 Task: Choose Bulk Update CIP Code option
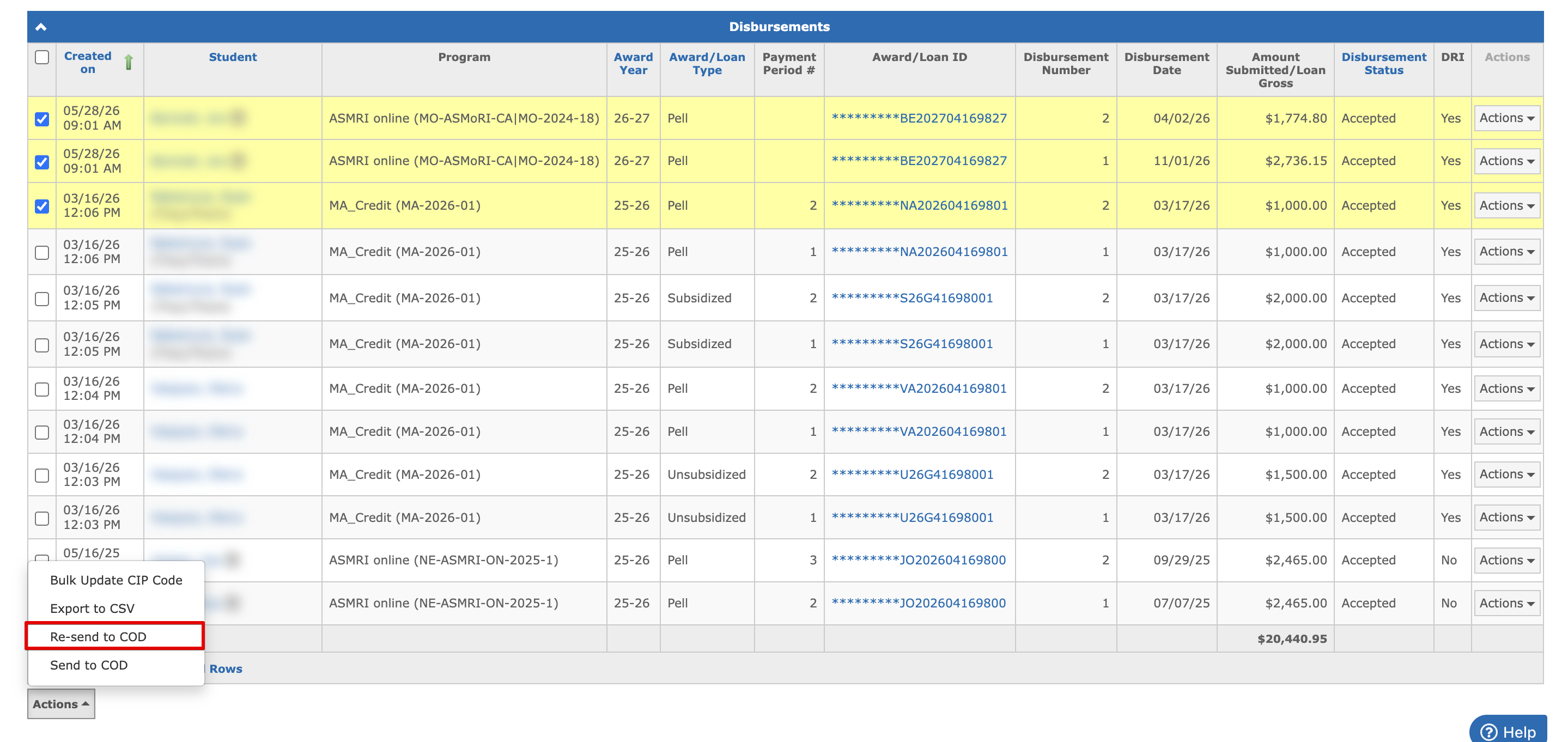click(x=116, y=580)
